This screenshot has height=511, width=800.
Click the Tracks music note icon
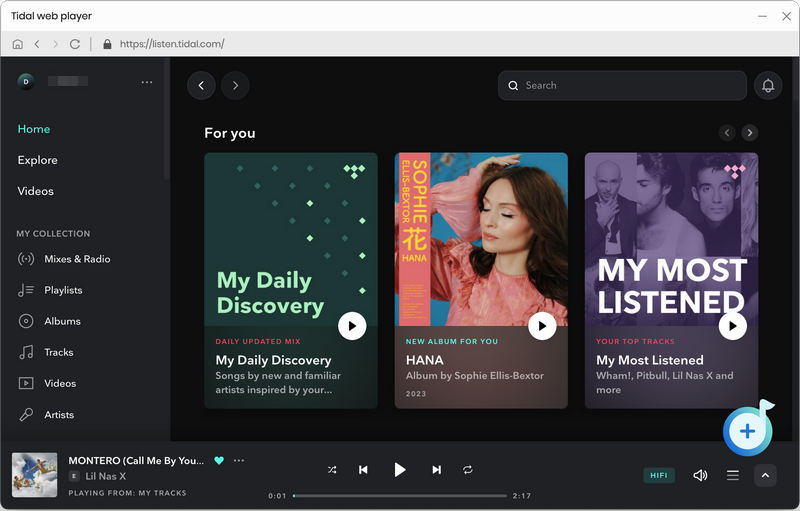[26, 352]
